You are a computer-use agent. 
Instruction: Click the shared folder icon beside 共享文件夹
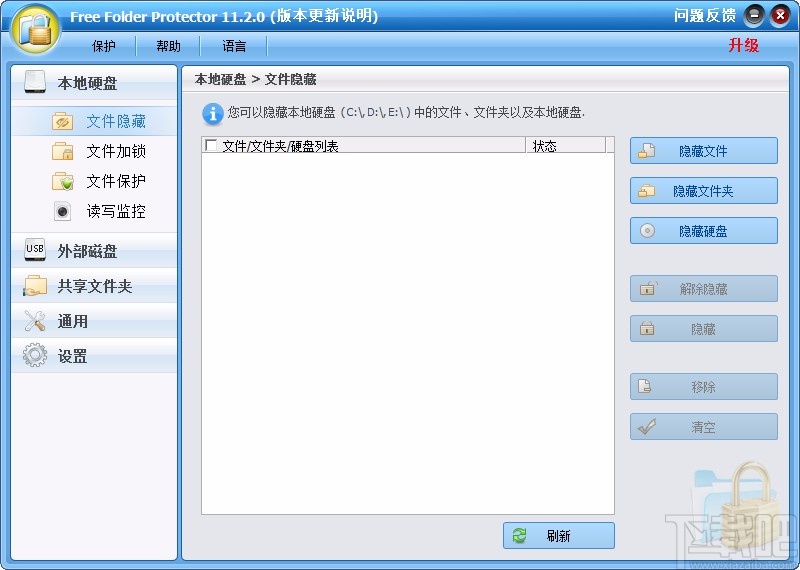pos(35,286)
